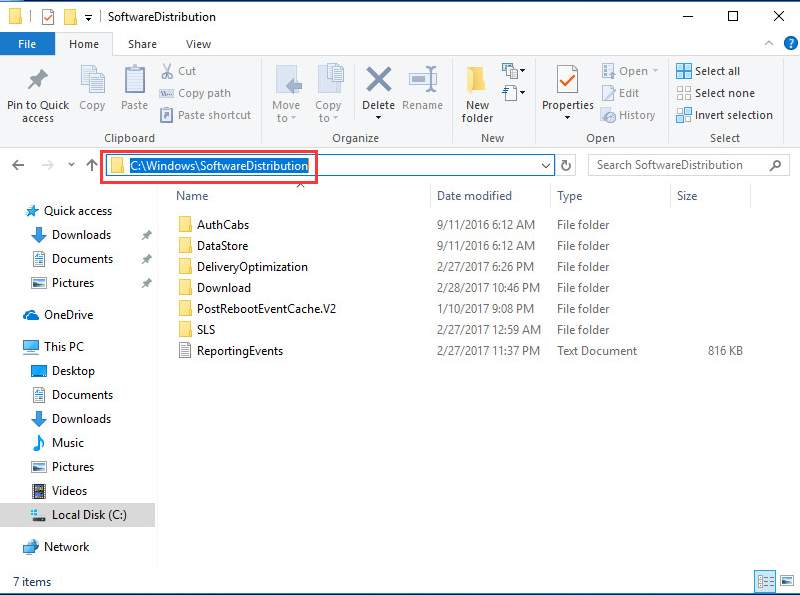Switch to Details view in status bar
Image resolution: width=800 pixels, height=595 pixels.
click(x=765, y=581)
